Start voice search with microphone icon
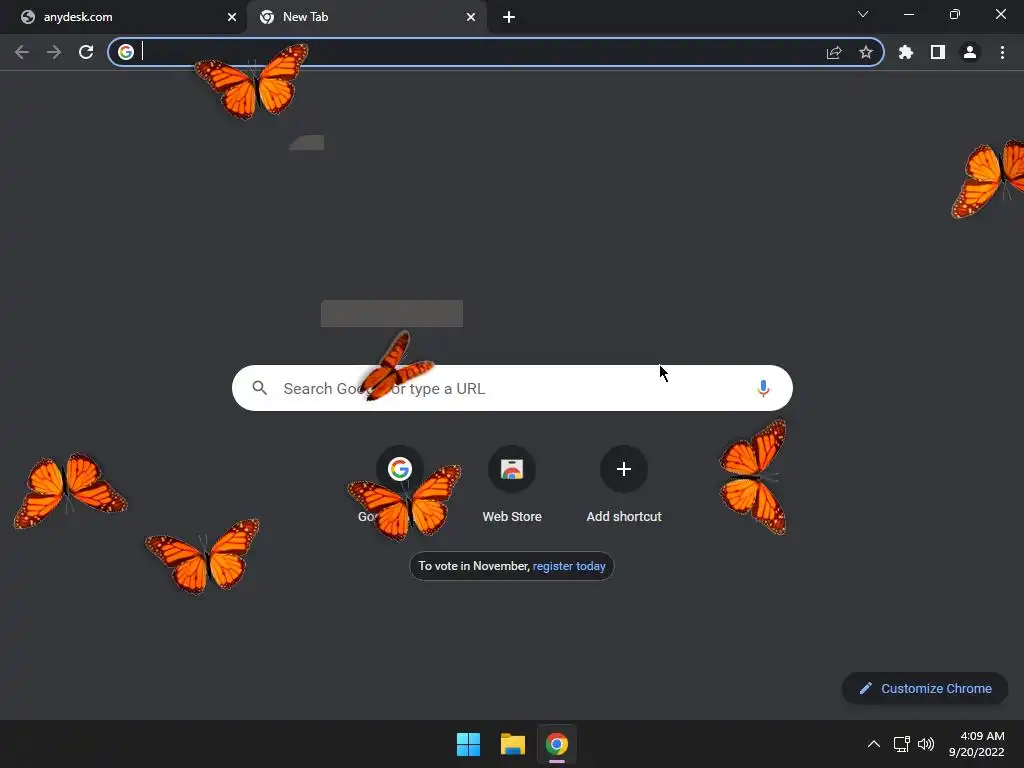The width and height of the screenshot is (1024, 768). coord(763,389)
